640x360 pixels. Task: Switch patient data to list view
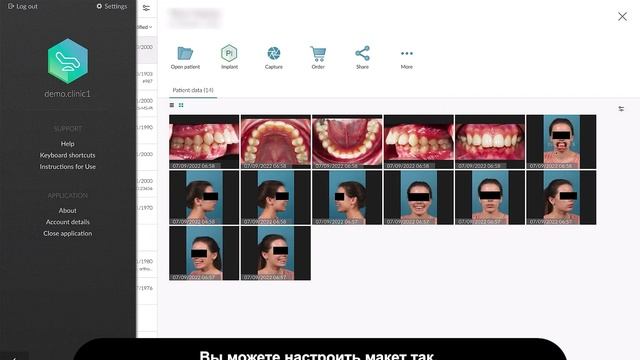pyautogui.click(x=172, y=105)
